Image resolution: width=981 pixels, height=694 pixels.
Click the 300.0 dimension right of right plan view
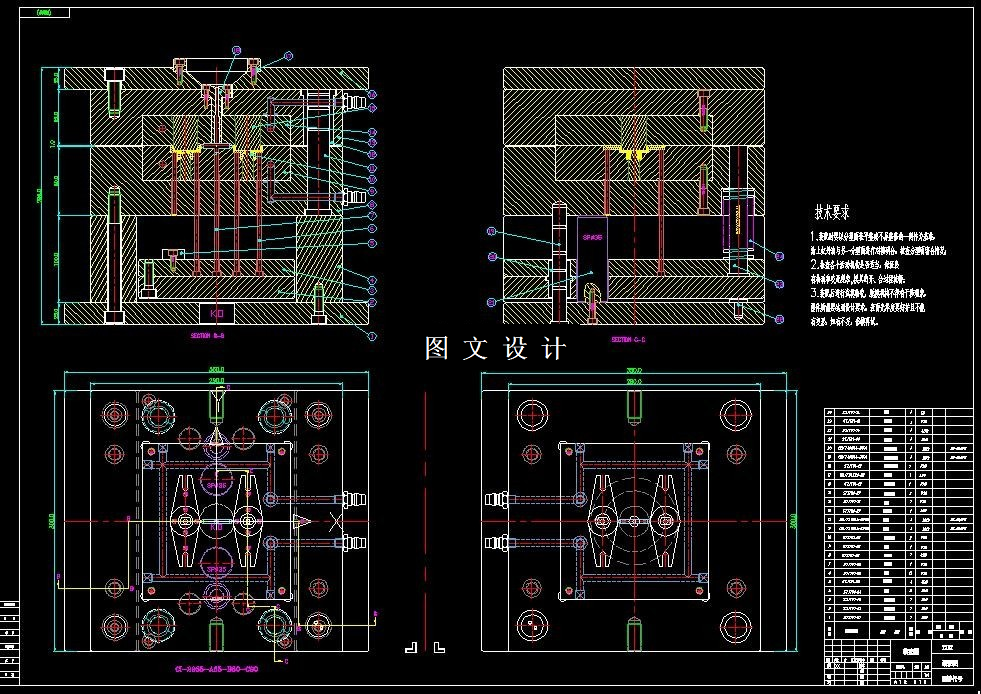(794, 520)
